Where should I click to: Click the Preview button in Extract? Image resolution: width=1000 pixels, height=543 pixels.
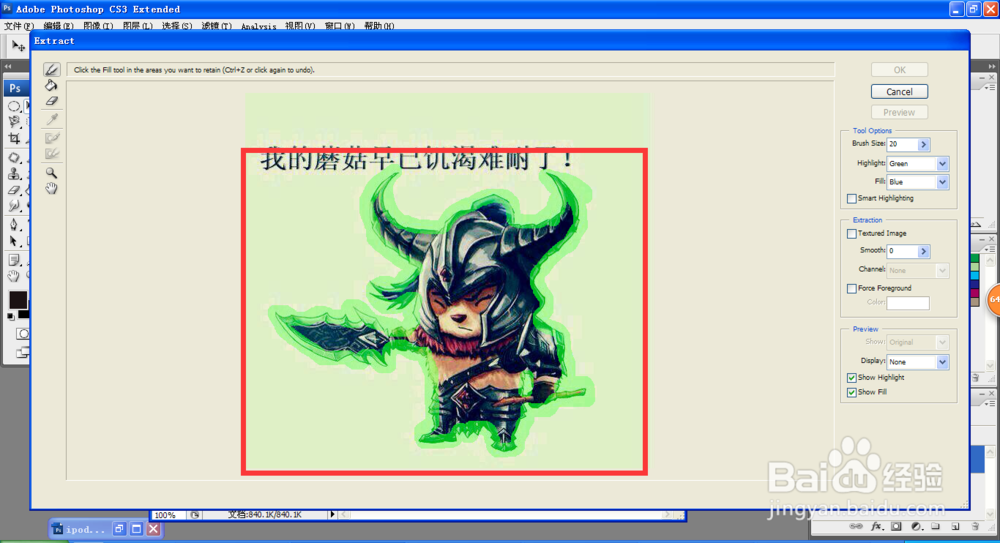pyautogui.click(x=899, y=112)
